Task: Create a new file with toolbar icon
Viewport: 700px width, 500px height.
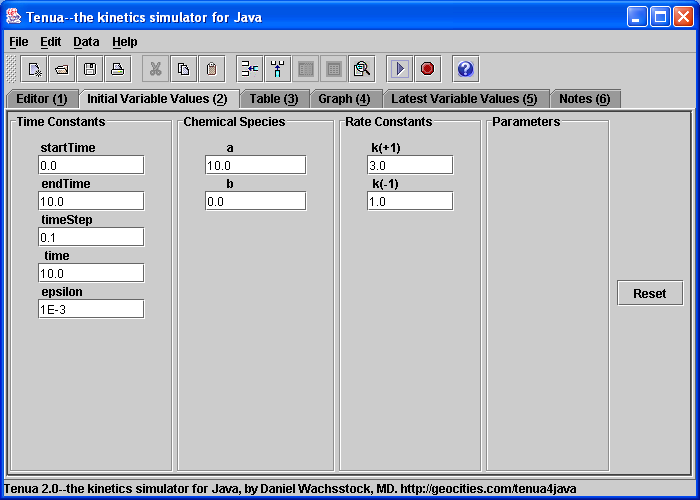Action: [x=34, y=69]
